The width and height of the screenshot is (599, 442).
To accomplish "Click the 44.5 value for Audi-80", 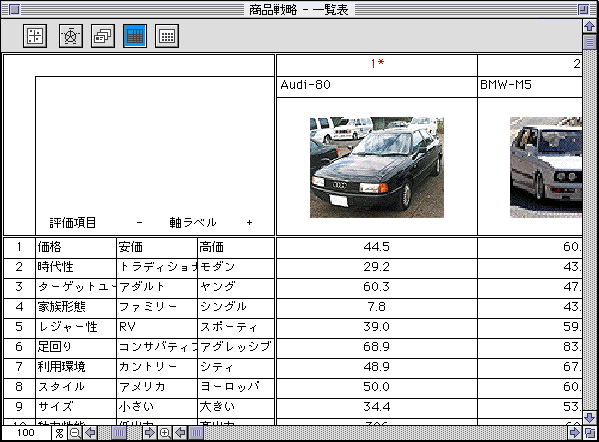I will 377,247.
